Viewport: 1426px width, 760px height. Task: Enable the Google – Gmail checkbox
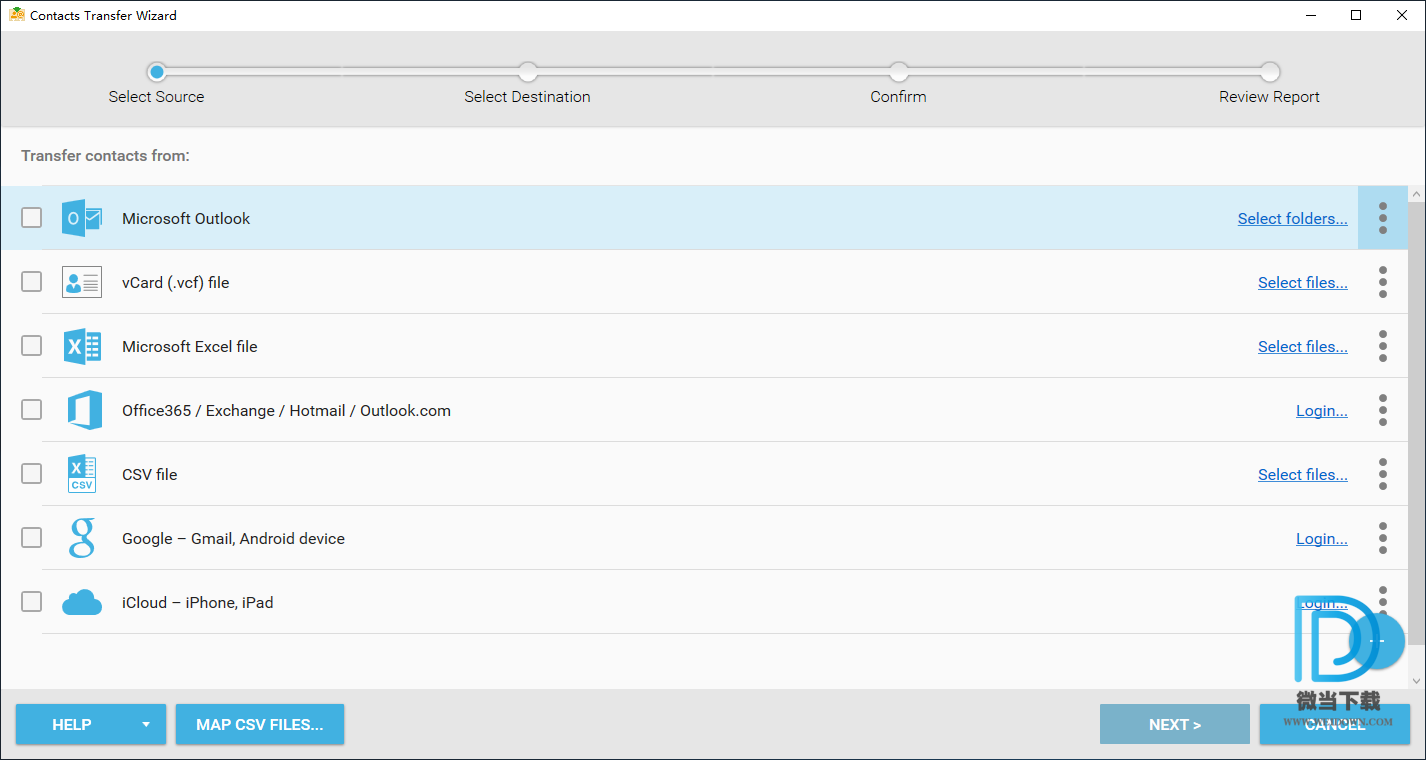tap(32, 537)
